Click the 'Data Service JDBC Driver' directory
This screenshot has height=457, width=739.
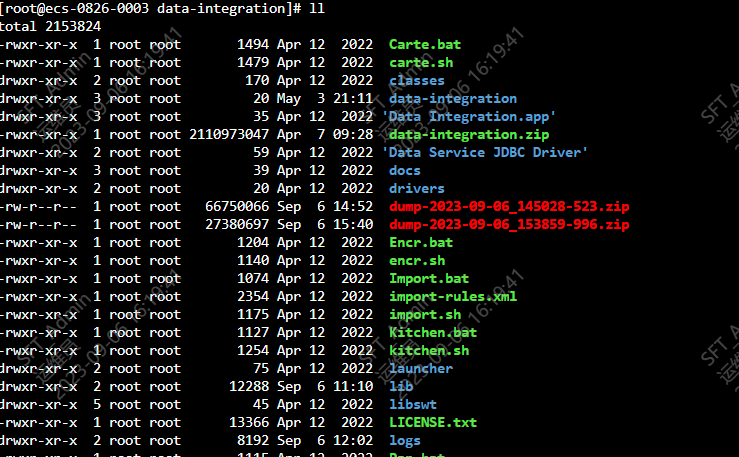coord(485,152)
